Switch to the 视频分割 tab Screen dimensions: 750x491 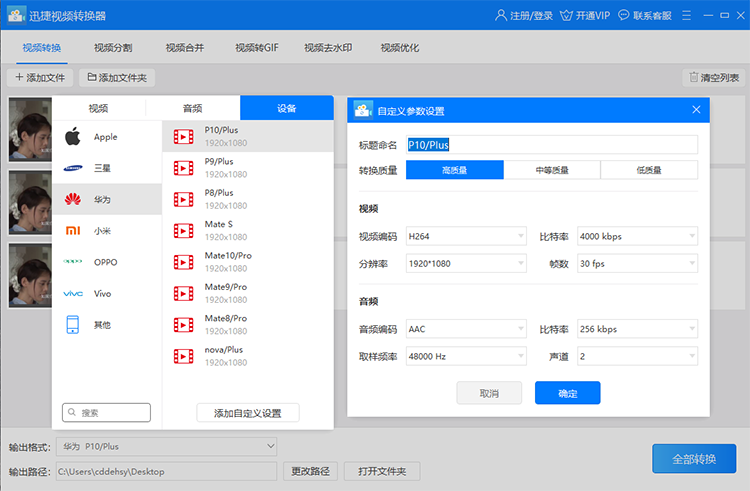point(113,47)
